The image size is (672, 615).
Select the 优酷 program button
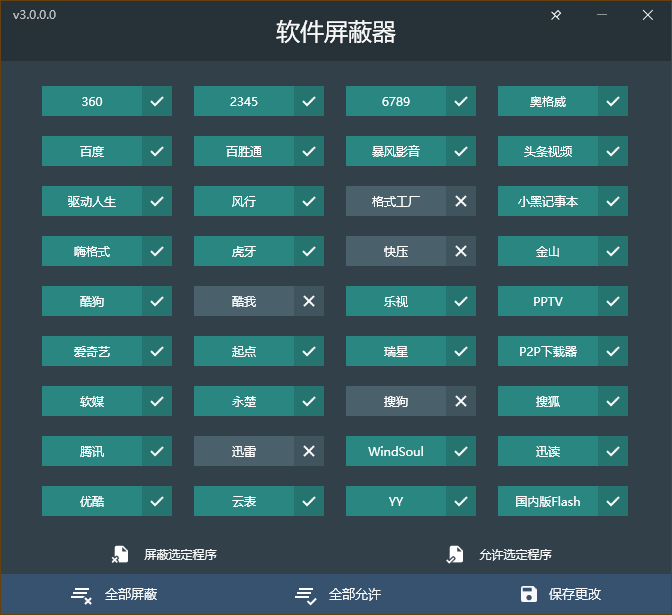pyautogui.click(x=92, y=501)
